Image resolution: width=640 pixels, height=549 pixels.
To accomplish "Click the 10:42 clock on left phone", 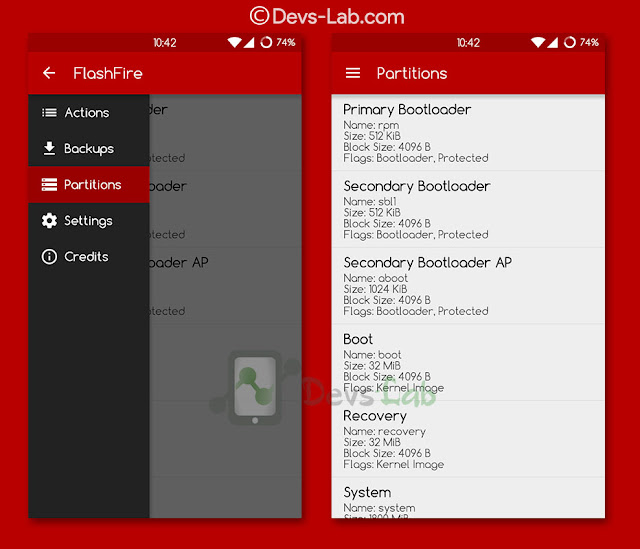I will point(164,42).
